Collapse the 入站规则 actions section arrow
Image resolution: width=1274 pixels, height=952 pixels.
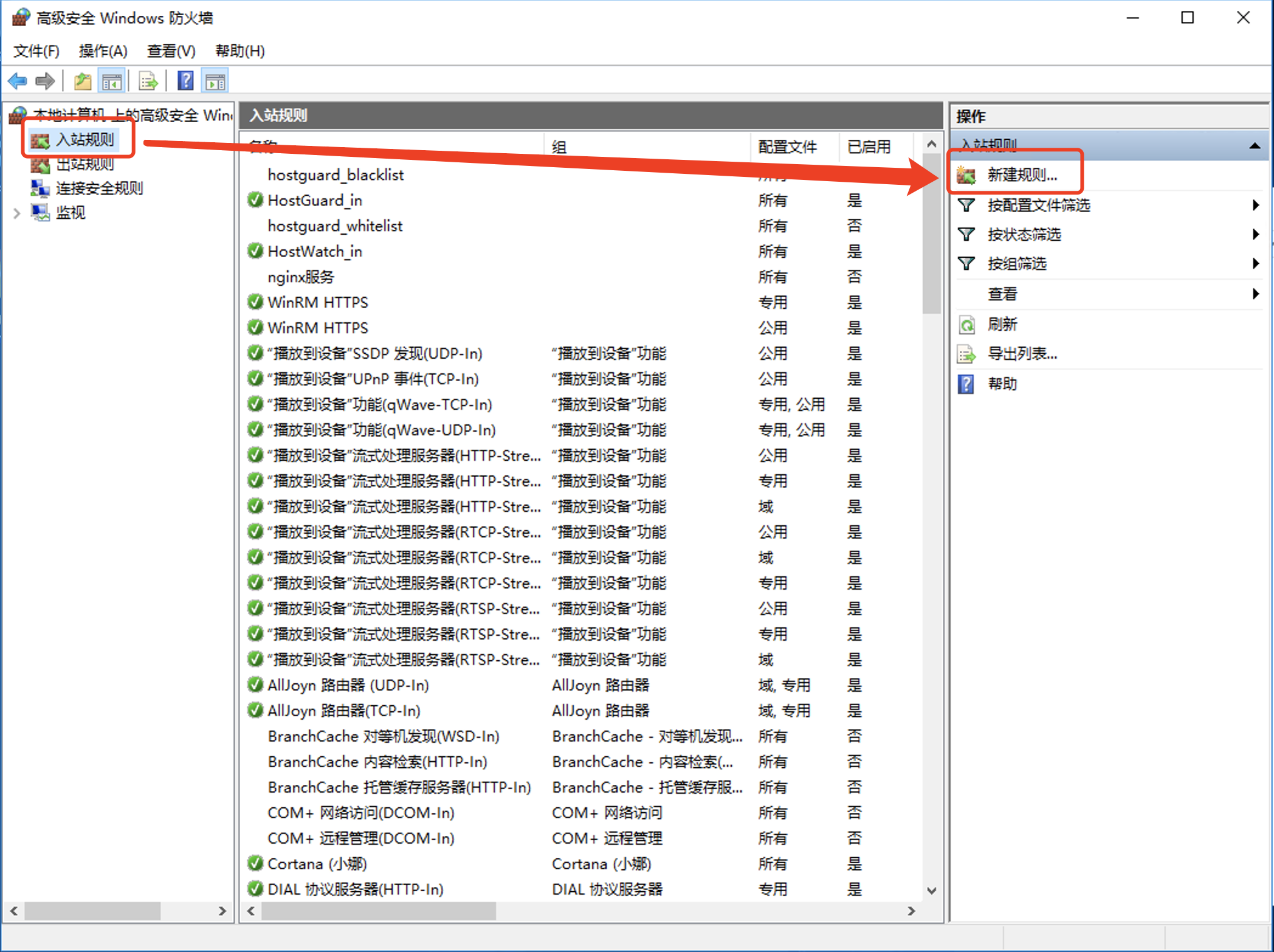pyautogui.click(x=1255, y=146)
